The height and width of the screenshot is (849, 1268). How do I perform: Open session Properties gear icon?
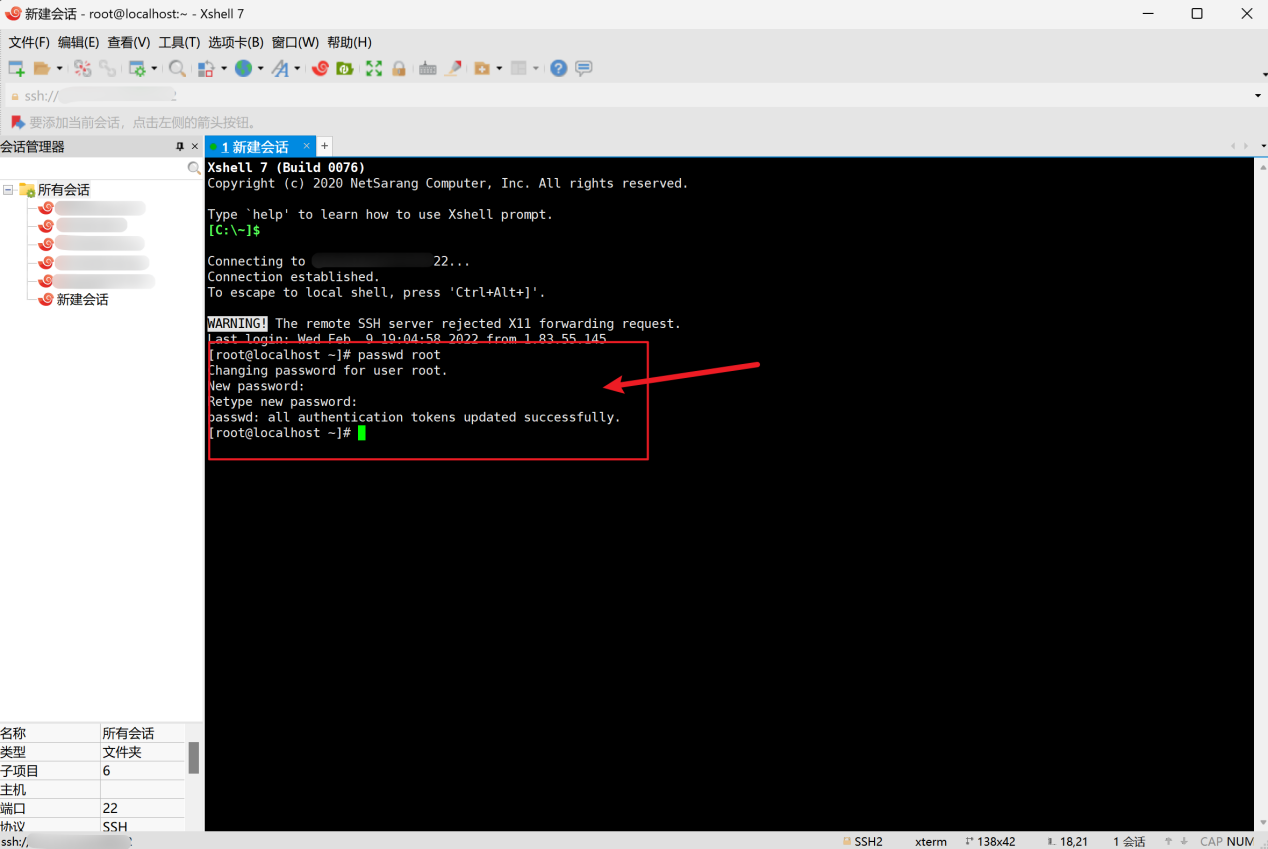[137, 68]
